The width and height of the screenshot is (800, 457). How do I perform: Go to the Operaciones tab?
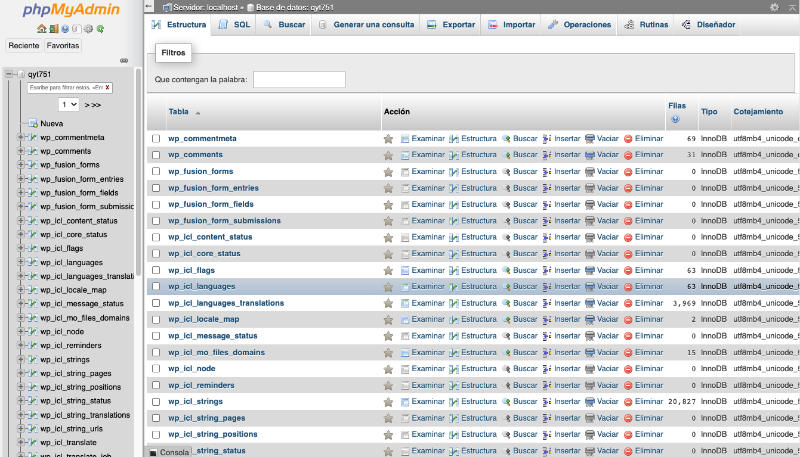(x=580, y=24)
